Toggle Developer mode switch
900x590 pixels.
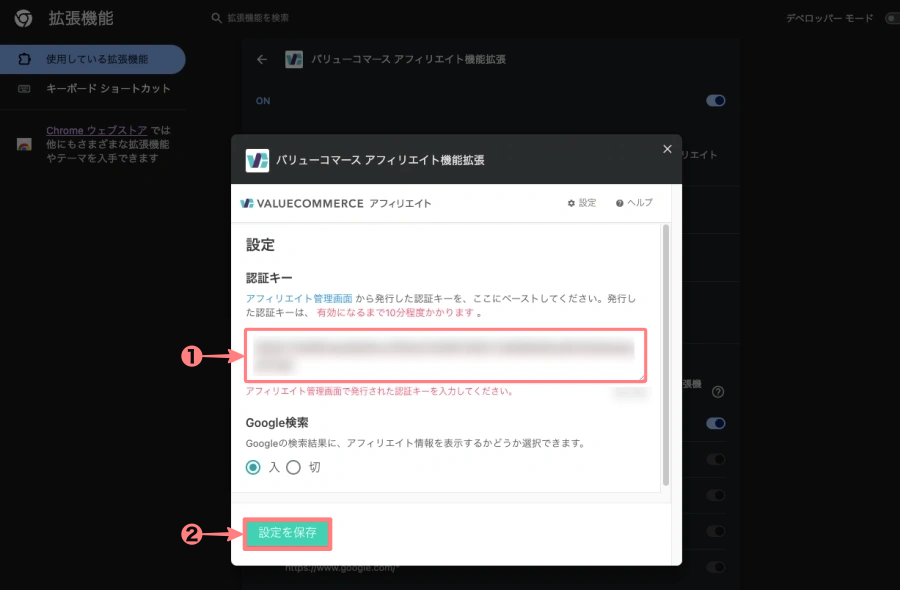(x=892, y=18)
